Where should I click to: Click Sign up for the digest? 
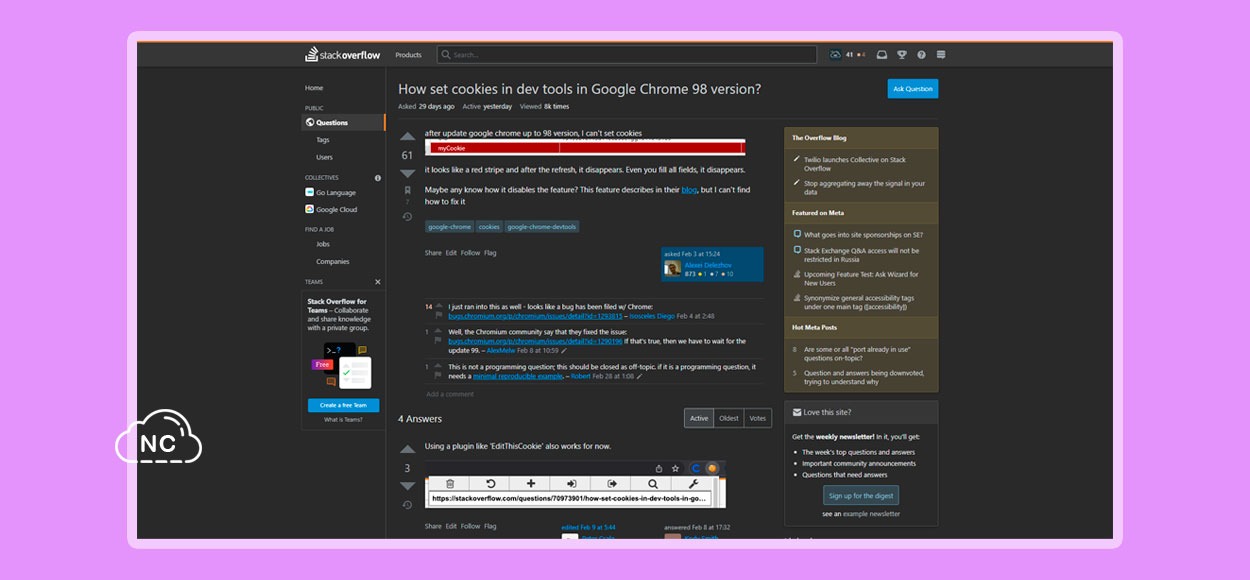861,495
